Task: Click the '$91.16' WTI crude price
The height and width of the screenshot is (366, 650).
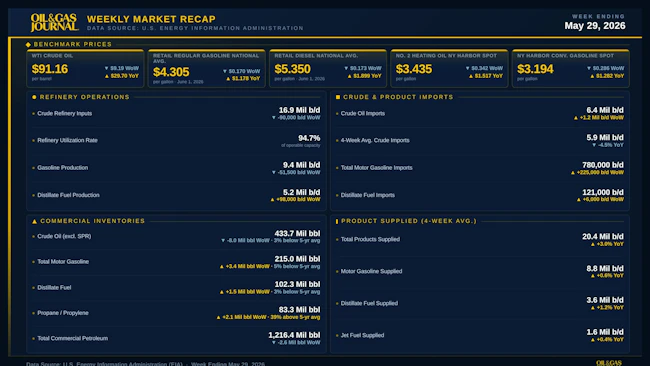Action: pyautogui.click(x=50, y=69)
